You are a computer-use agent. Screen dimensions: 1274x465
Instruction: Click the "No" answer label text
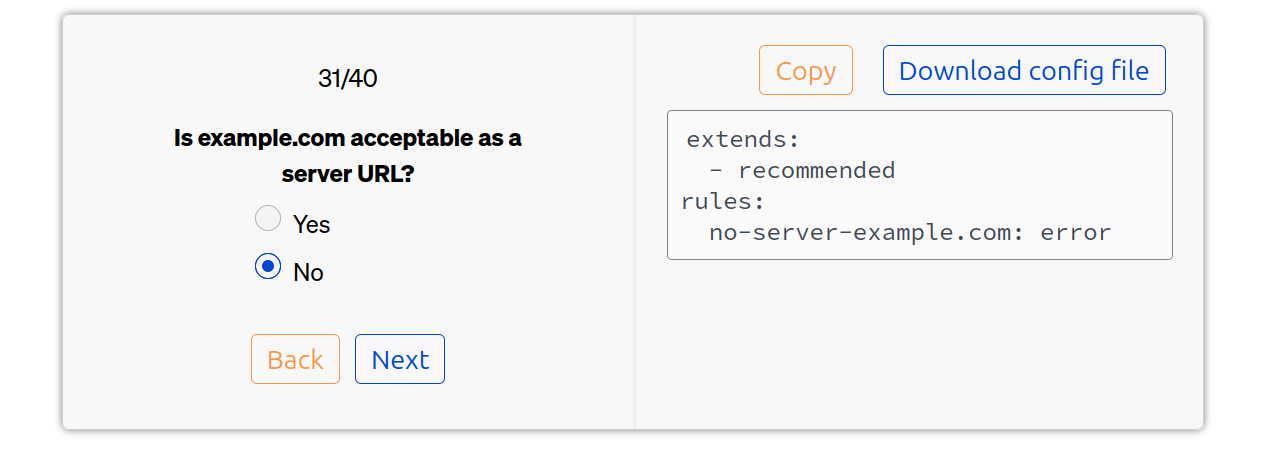click(x=308, y=273)
